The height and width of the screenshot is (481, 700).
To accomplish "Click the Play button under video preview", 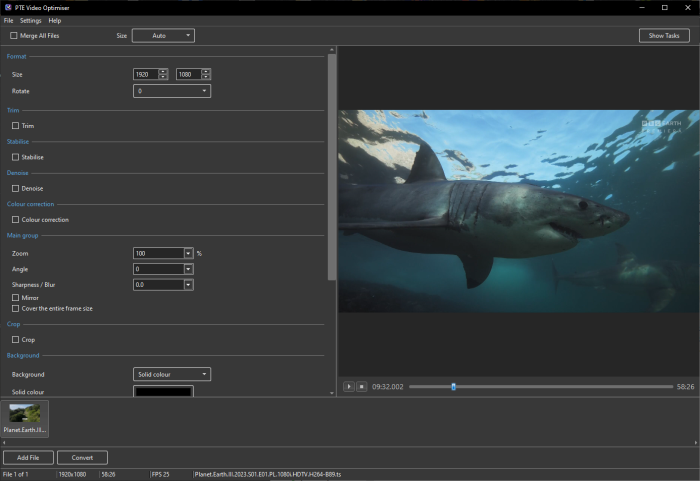I will [x=348, y=386].
